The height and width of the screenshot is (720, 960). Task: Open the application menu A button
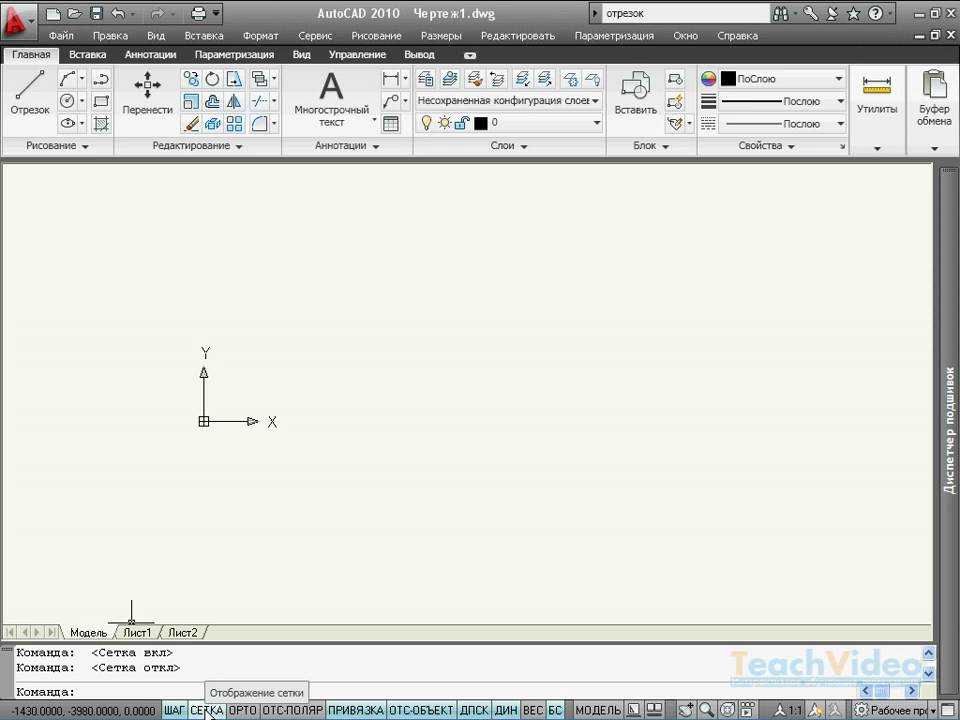[x=17, y=20]
